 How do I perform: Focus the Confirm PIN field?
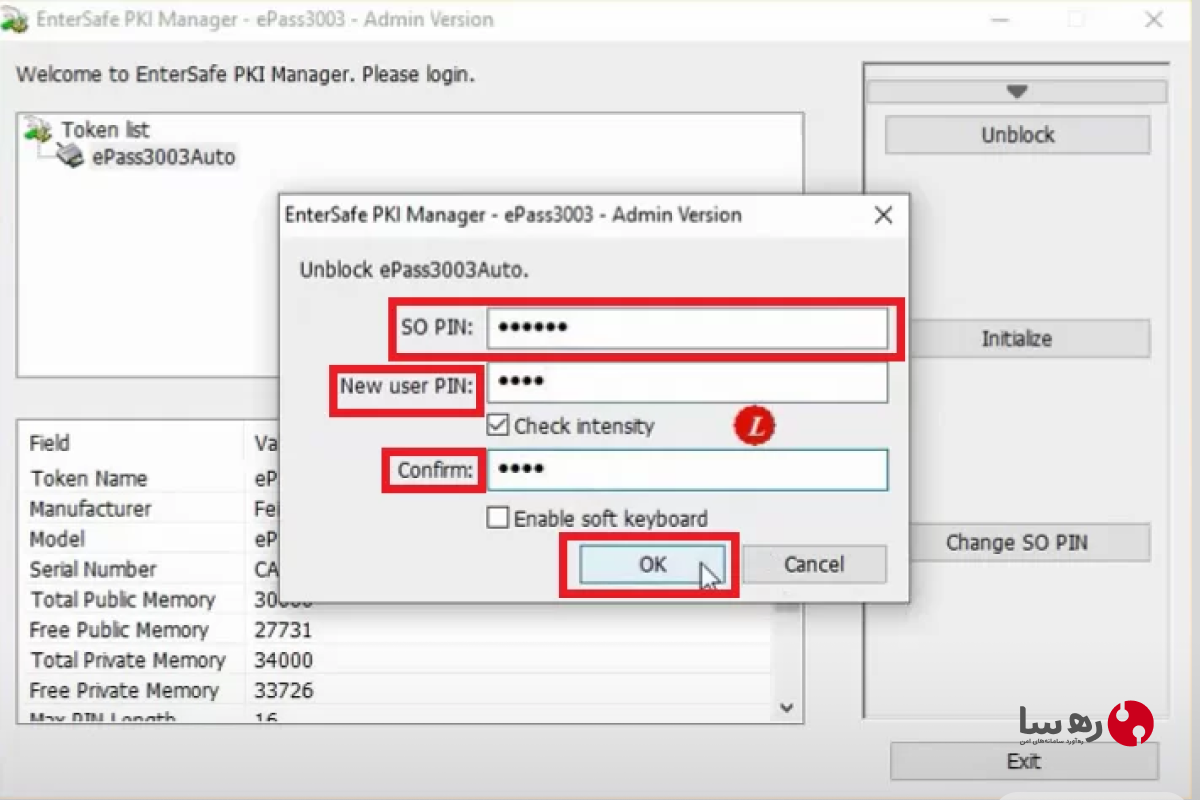(x=687, y=470)
